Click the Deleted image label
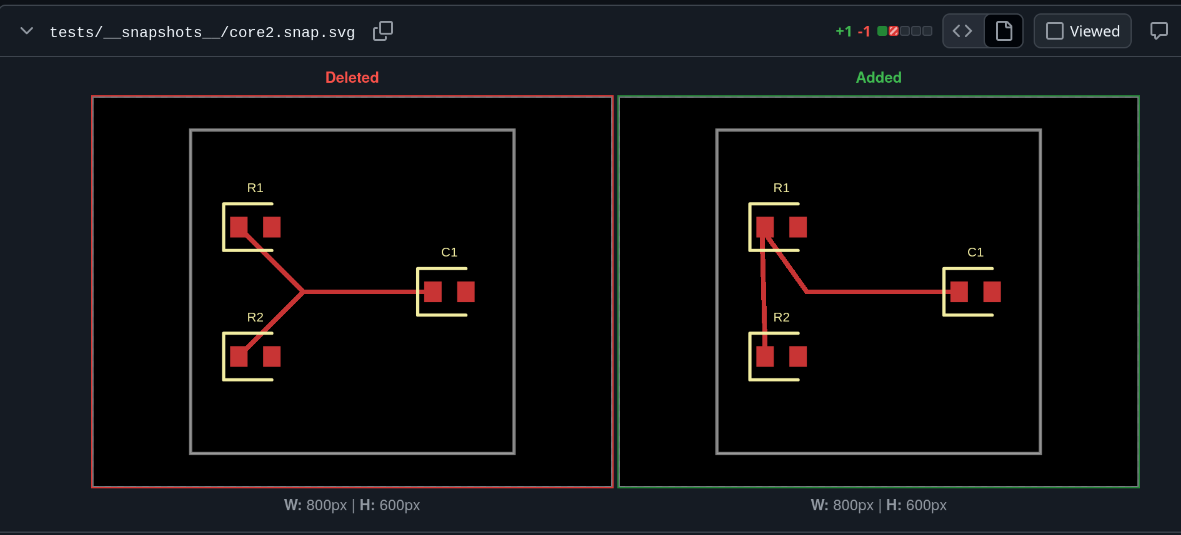This screenshot has height=535, width=1181. click(x=352, y=78)
